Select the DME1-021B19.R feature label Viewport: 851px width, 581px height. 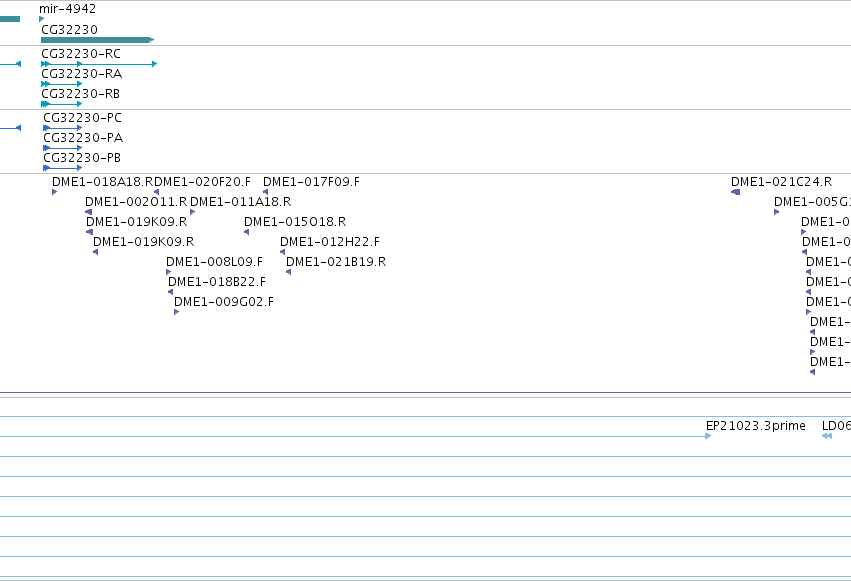pyautogui.click(x=336, y=262)
